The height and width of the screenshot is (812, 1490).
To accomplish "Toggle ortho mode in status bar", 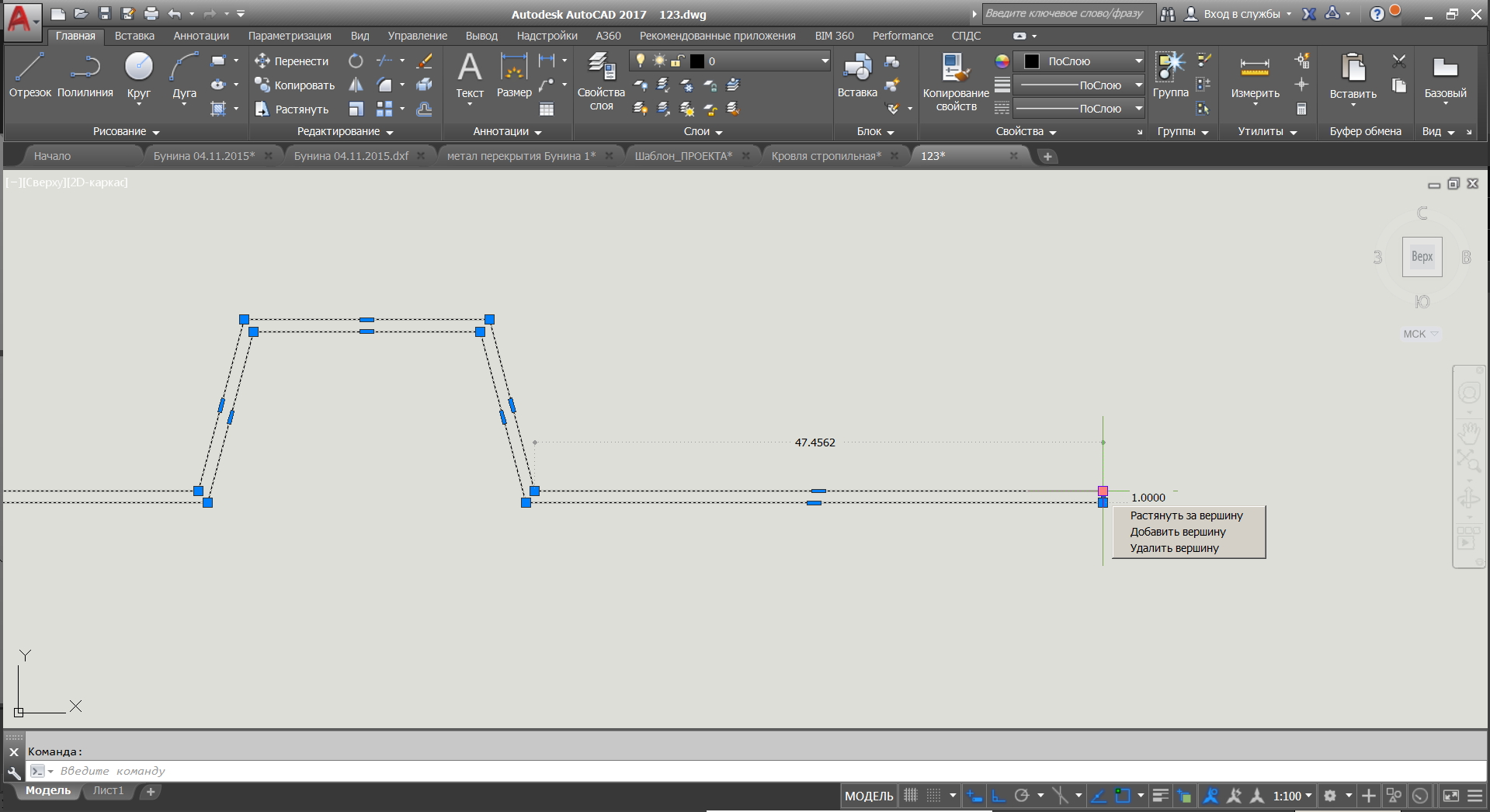I will (999, 796).
